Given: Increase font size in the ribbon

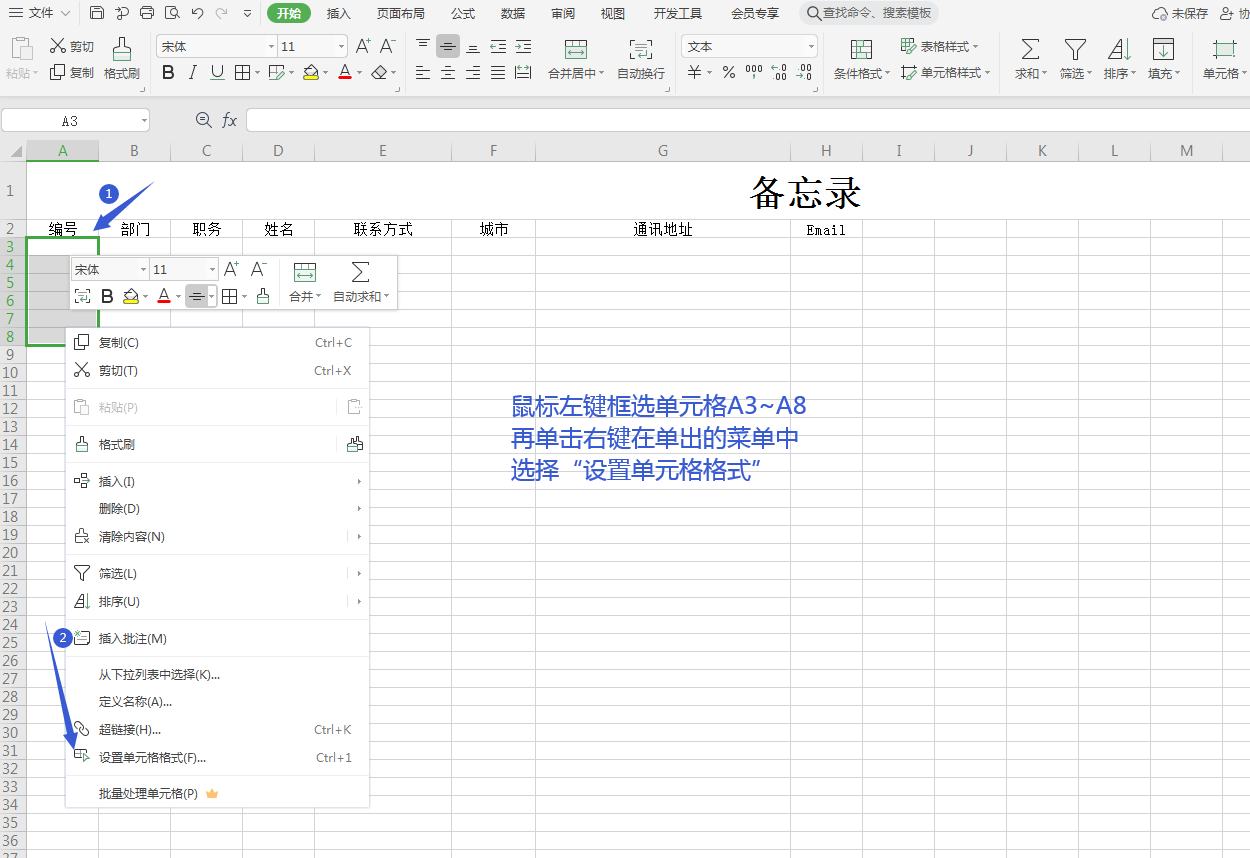Looking at the screenshot, I should click(x=364, y=46).
